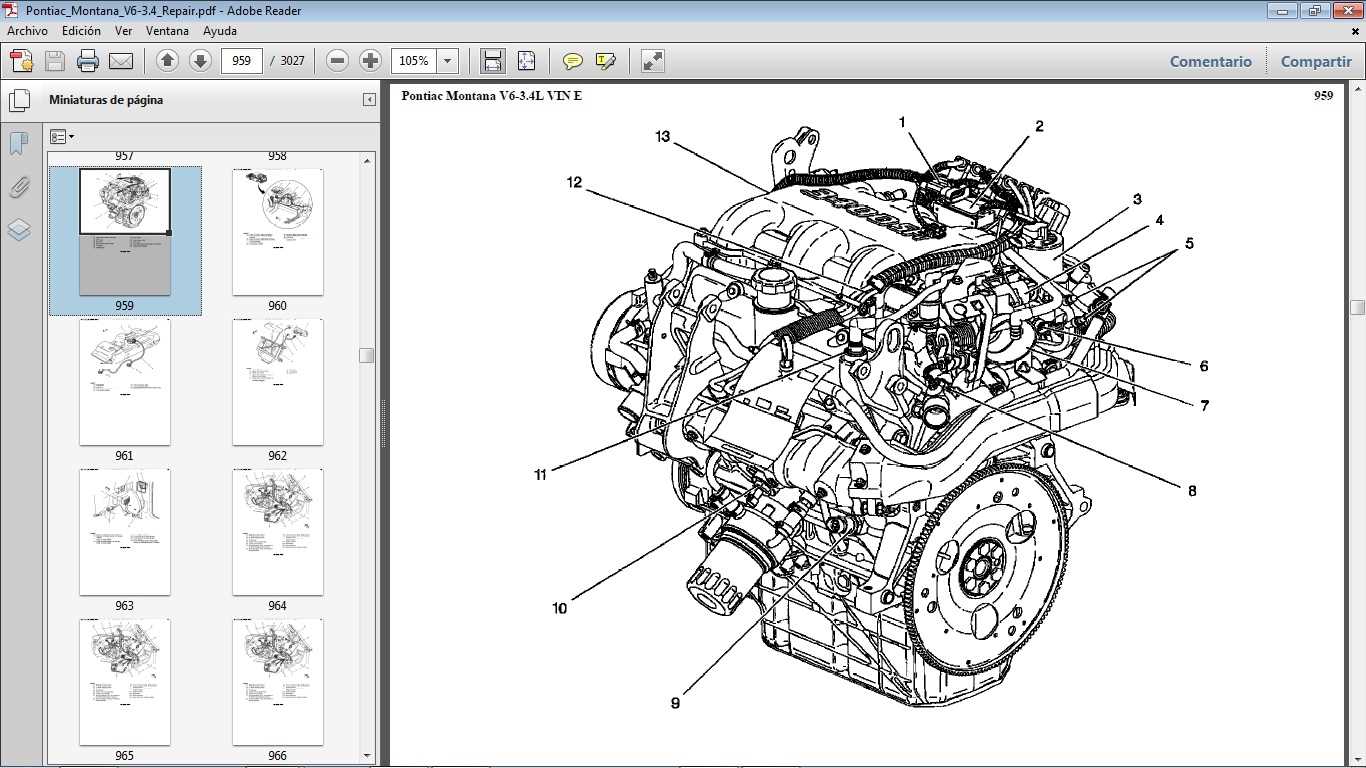This screenshot has width=1366, height=768.
Task: Click the "Pontiac Montana V6-3.4L VIN E" header text
Action: [x=491, y=96]
